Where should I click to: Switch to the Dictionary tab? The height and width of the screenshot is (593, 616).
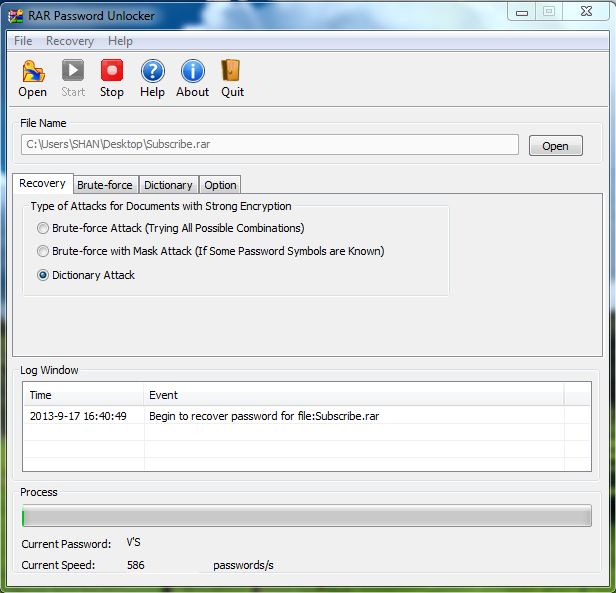(x=168, y=185)
